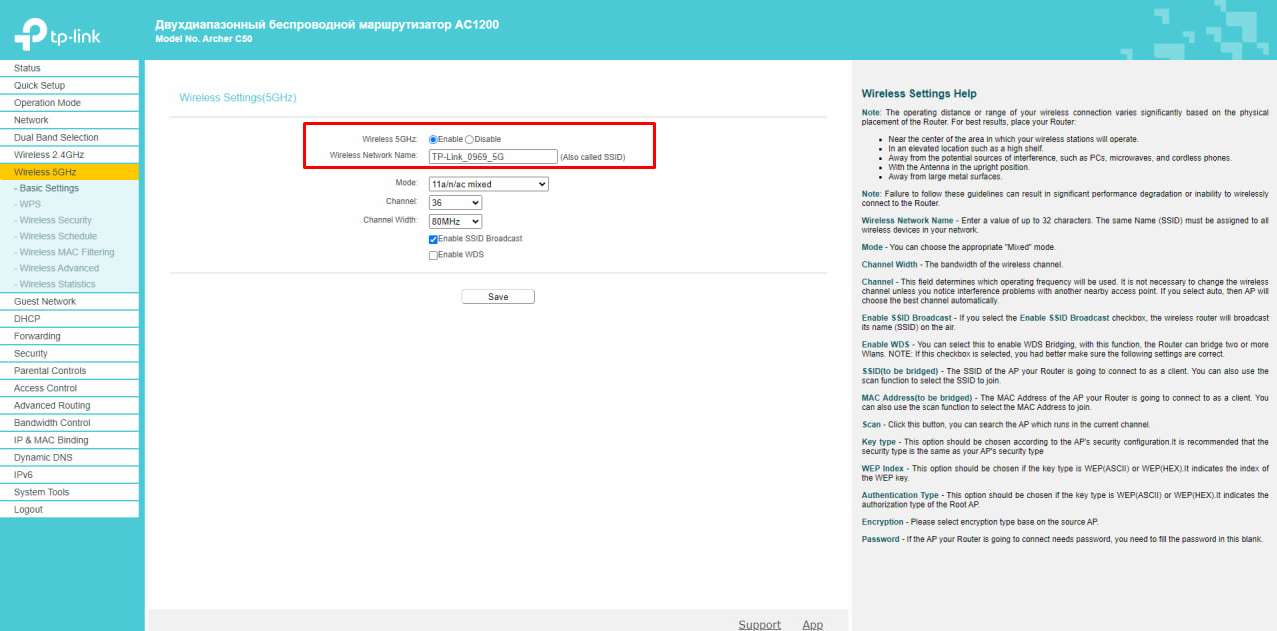
Task: Toggle the Enable SSID Broadcast checkbox
Action: pos(433,239)
